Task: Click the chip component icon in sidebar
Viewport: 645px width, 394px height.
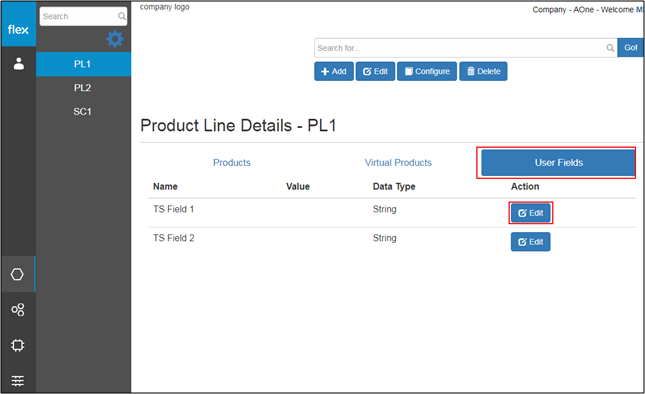Action: point(18,345)
